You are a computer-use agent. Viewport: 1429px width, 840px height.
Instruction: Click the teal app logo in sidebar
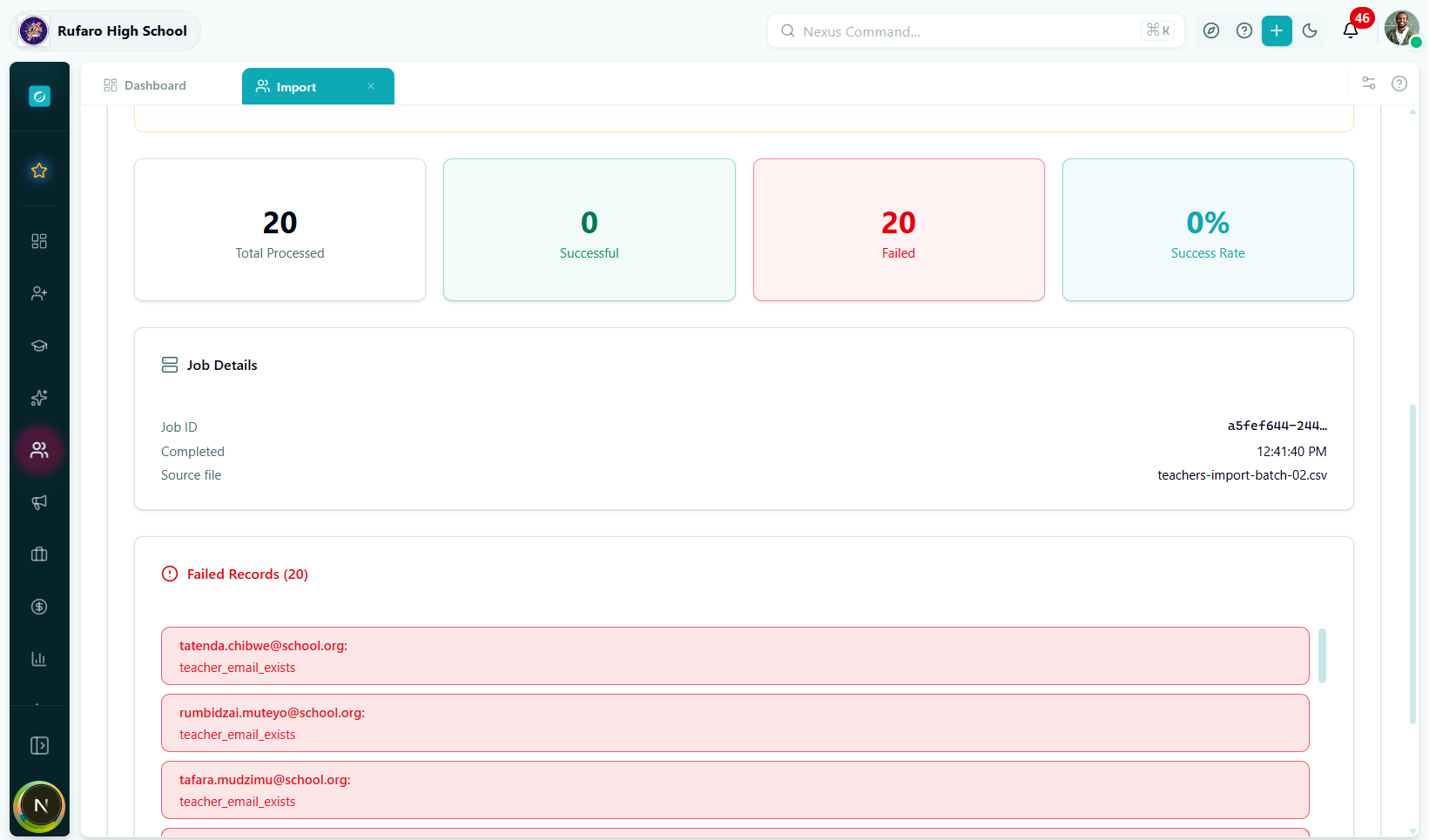tap(39, 97)
